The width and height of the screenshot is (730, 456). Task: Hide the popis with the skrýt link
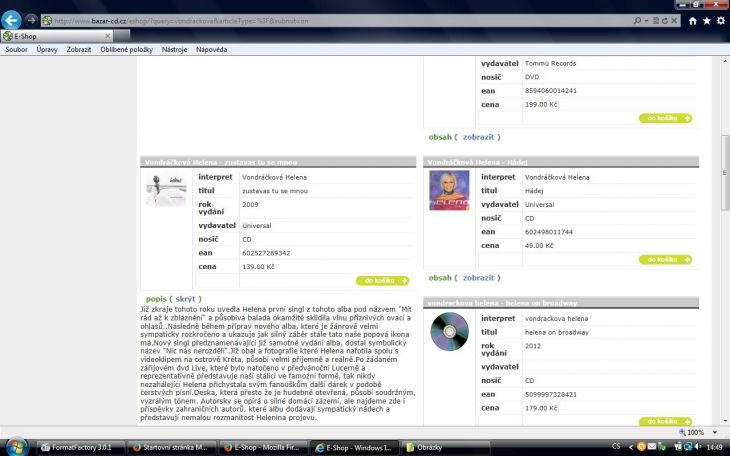tap(185, 299)
